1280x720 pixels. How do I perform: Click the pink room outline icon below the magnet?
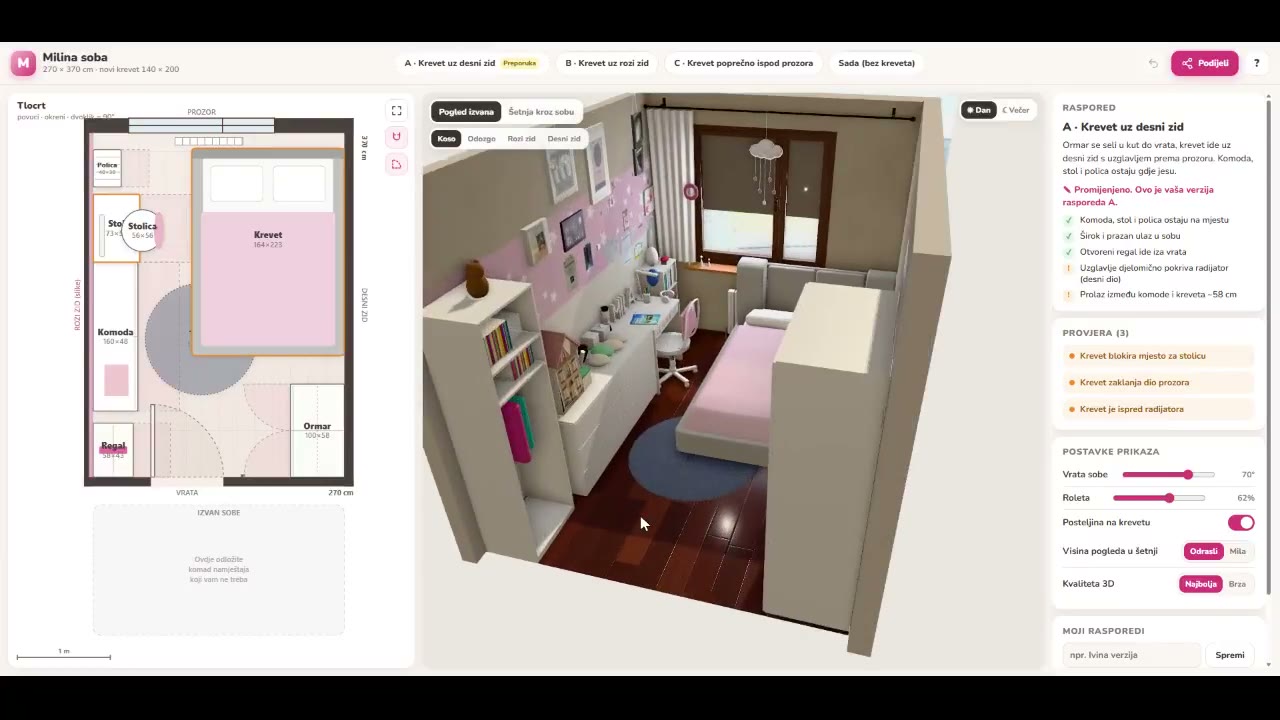397,164
